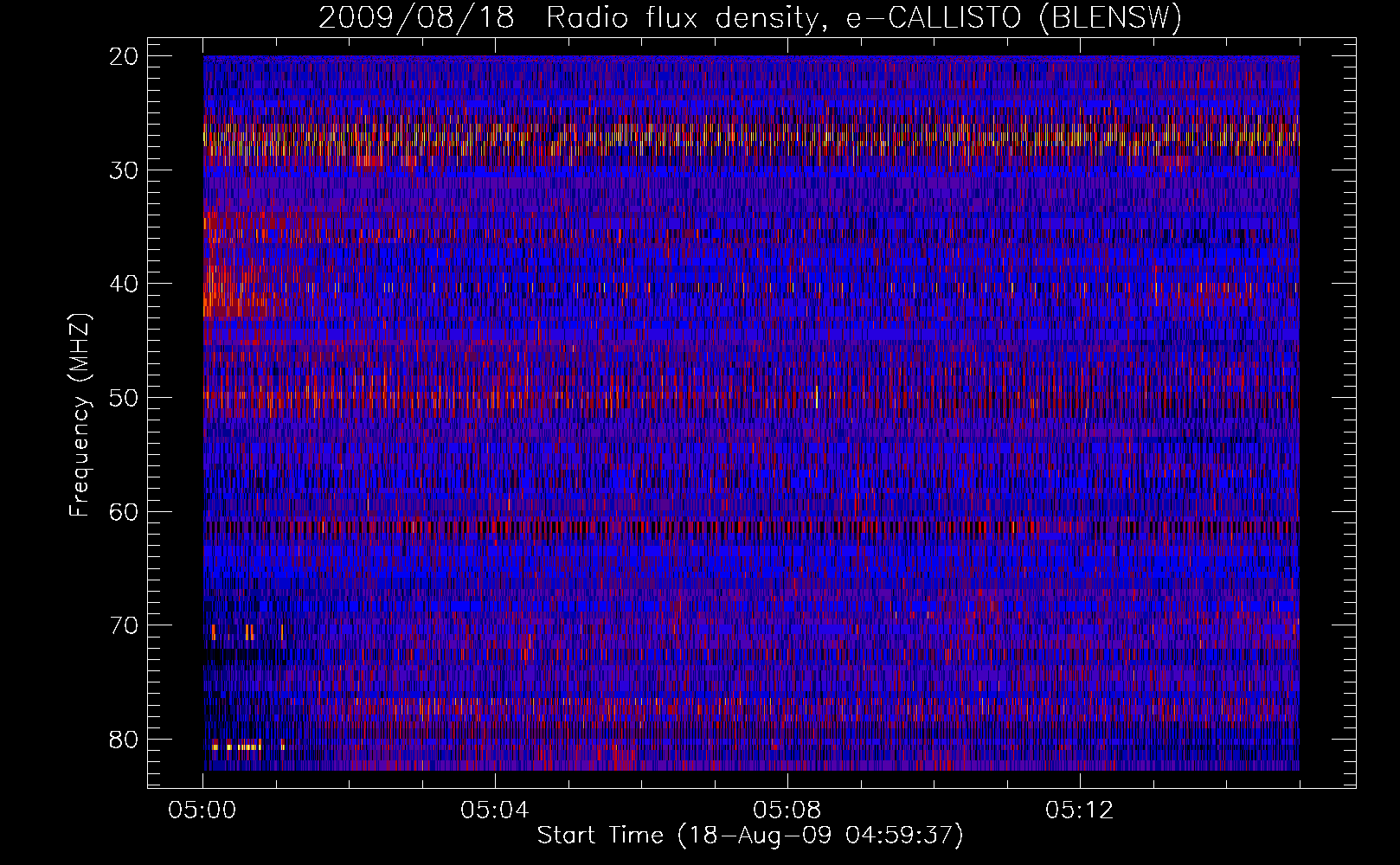1400x865 pixels.
Task: Click the '05:08' time tick label
Action: coord(787,811)
